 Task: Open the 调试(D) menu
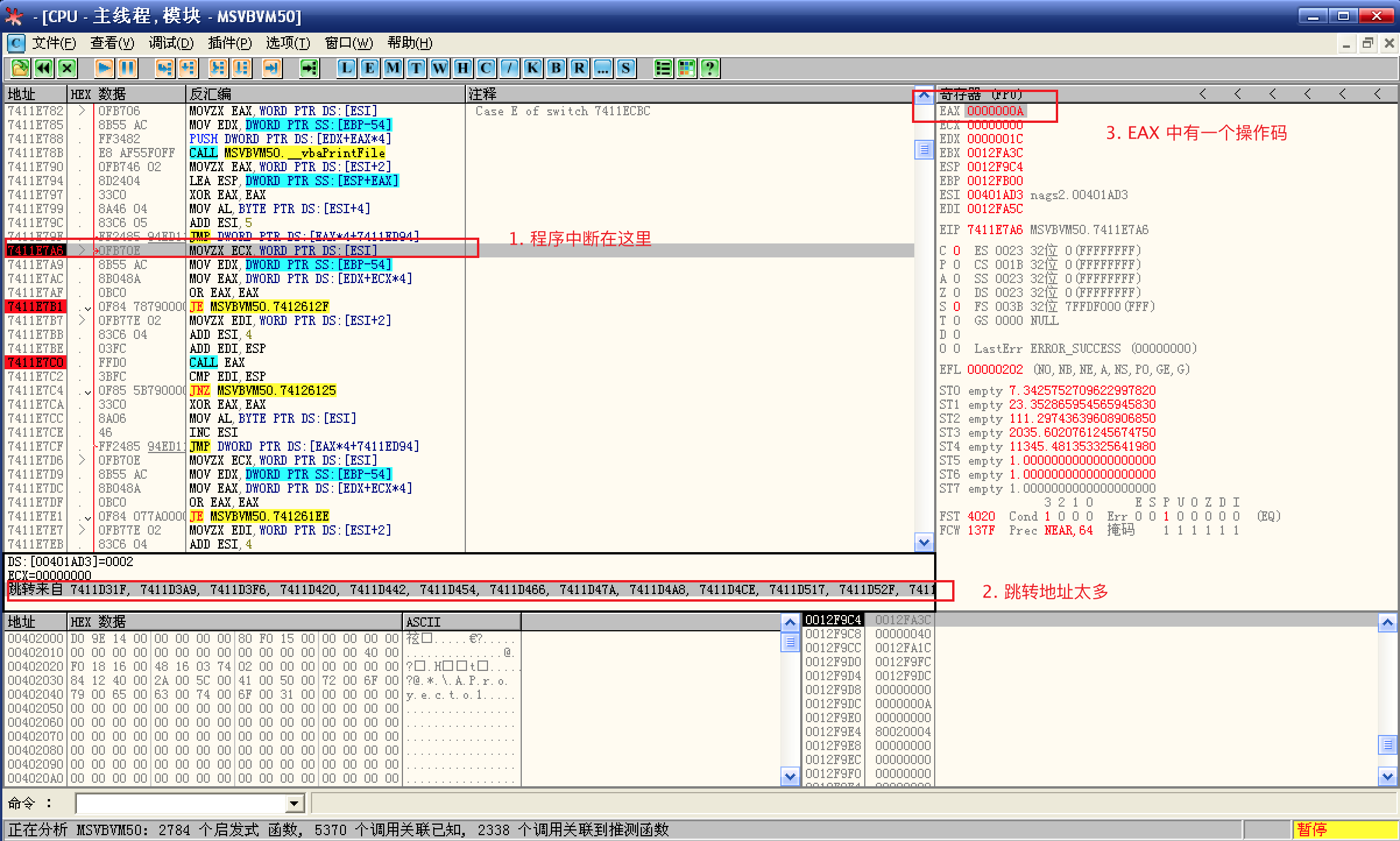[x=171, y=43]
